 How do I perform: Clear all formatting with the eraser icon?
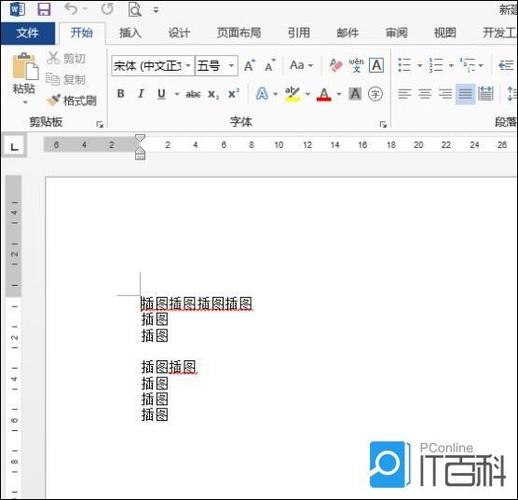point(336,65)
